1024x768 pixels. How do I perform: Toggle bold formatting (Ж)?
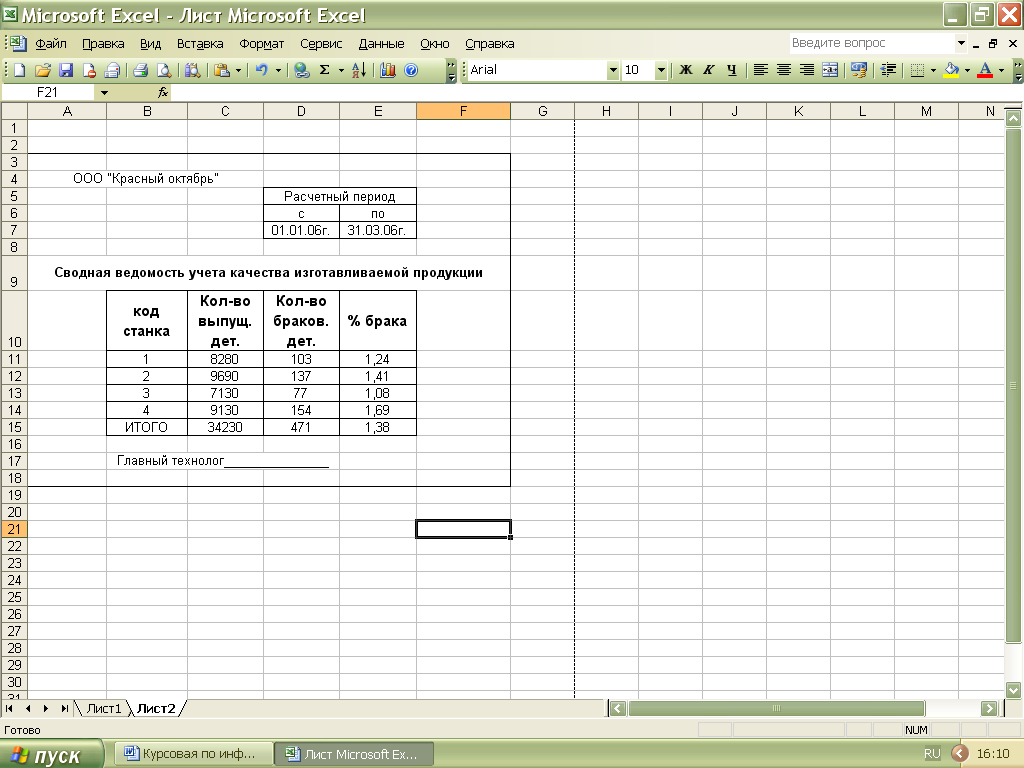(686, 70)
